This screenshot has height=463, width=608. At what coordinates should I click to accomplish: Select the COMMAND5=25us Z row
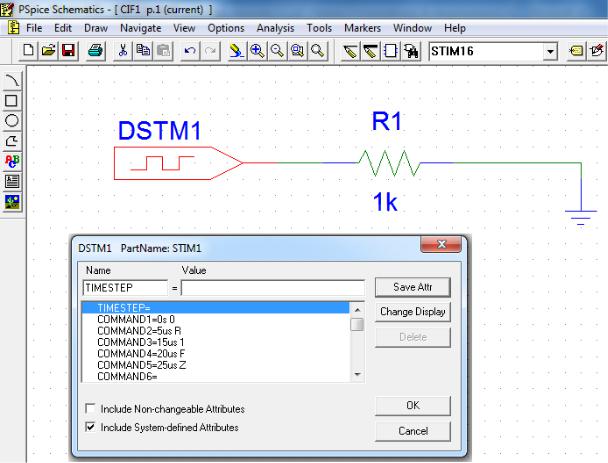(216, 365)
